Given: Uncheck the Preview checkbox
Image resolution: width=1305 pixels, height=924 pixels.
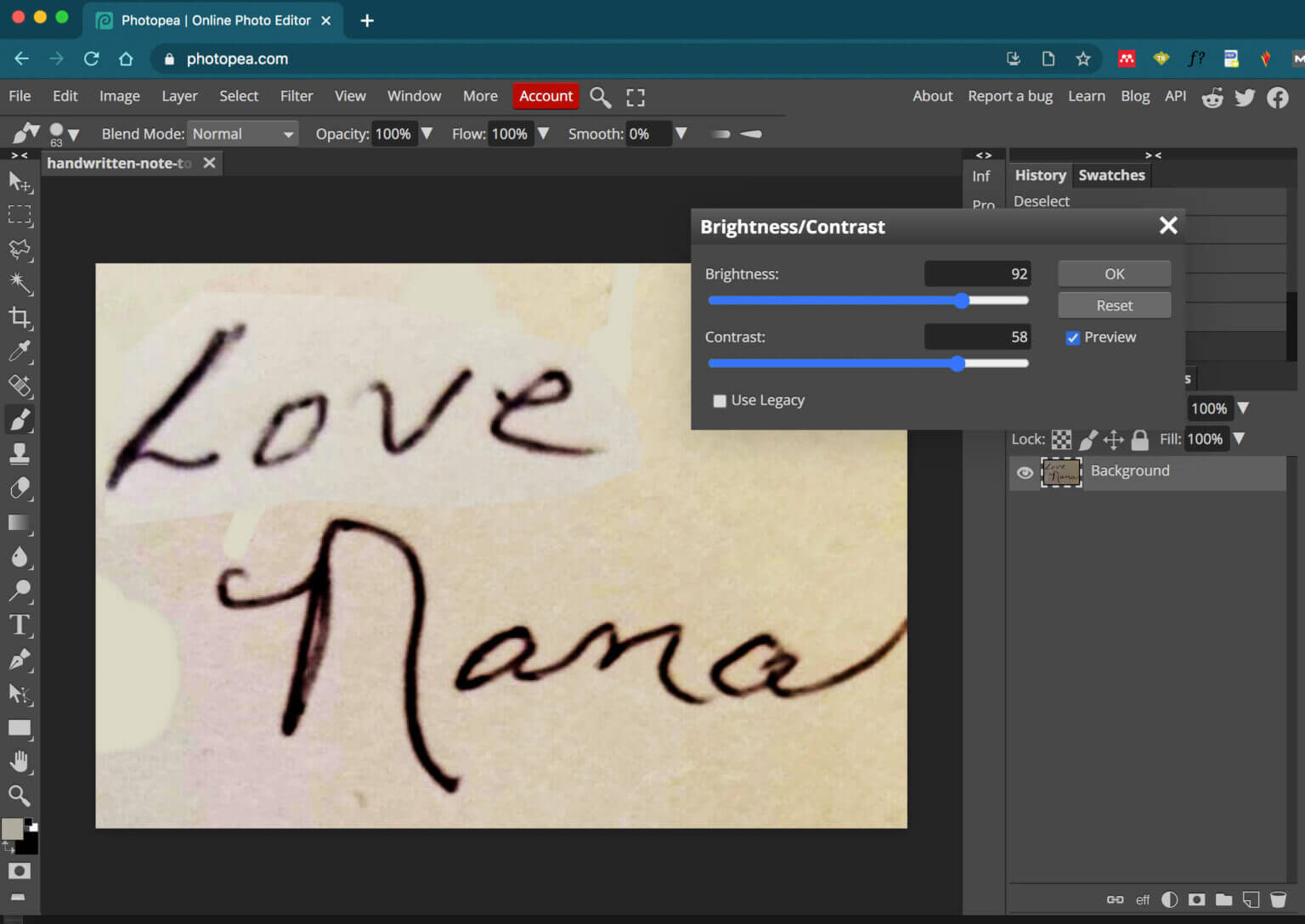Looking at the screenshot, I should [x=1073, y=337].
